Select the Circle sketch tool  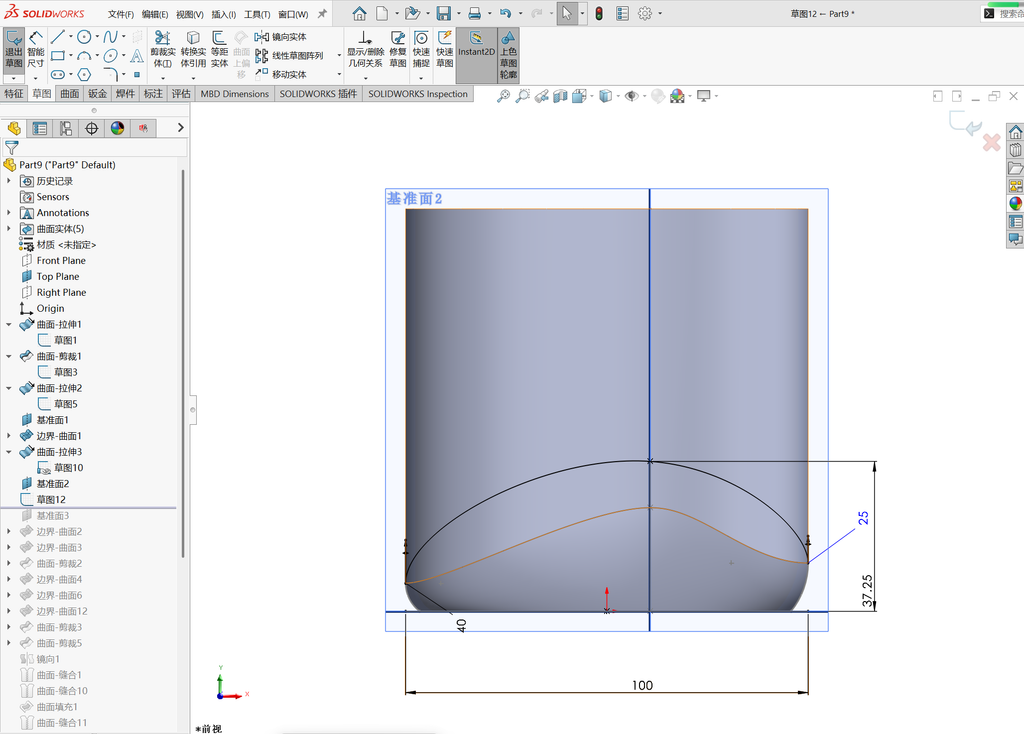[84, 37]
